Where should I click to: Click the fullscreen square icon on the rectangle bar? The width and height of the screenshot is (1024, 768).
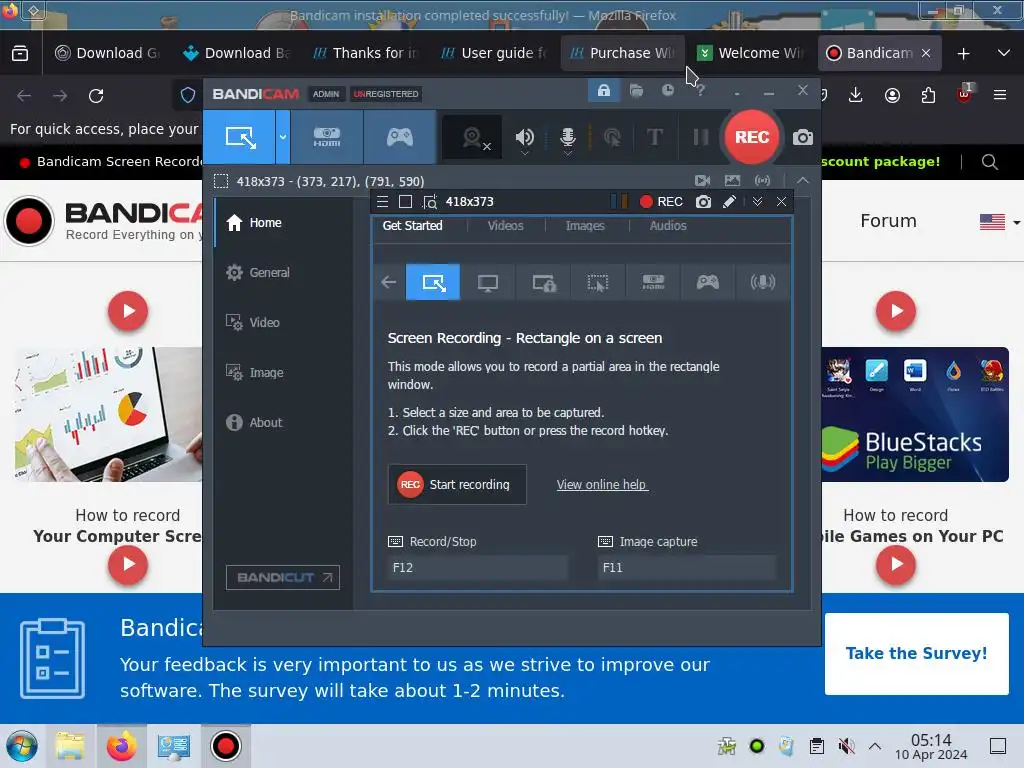[x=405, y=201]
